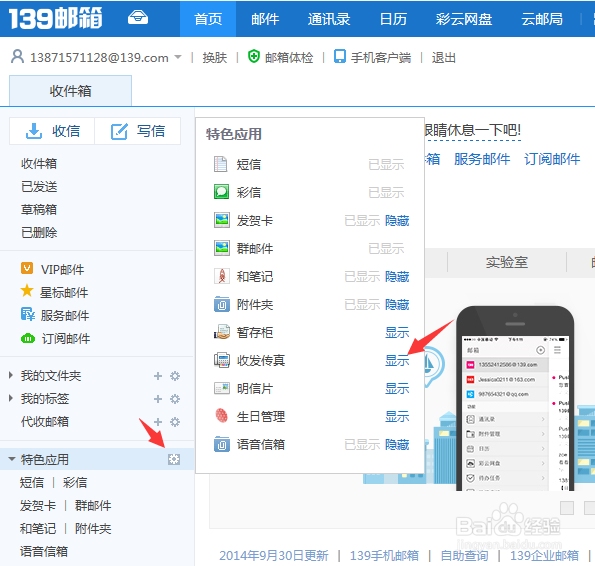
Task: Click the green shield 邮箱体检 icon
Action: click(253, 57)
